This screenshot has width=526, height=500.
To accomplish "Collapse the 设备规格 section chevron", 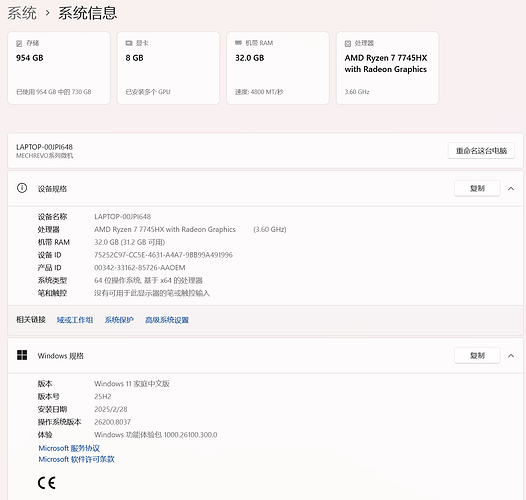I will [511, 189].
